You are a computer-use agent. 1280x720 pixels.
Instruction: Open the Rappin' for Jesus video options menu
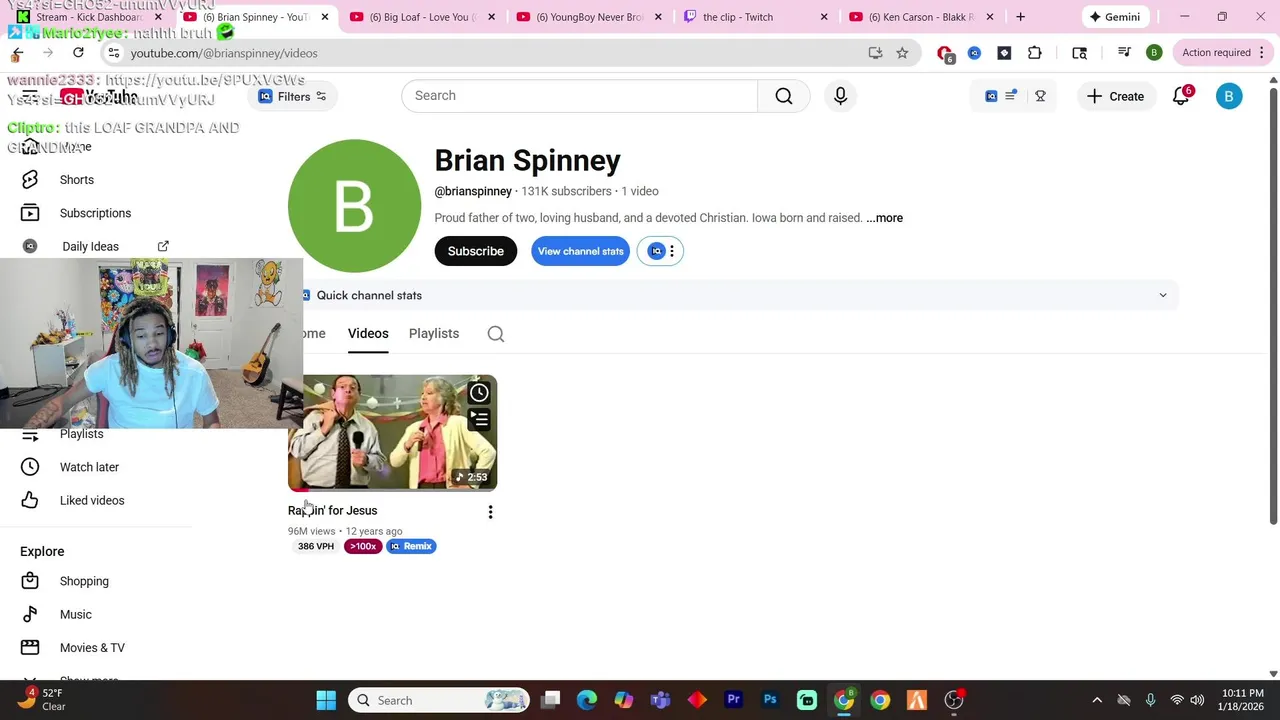tap(490, 512)
